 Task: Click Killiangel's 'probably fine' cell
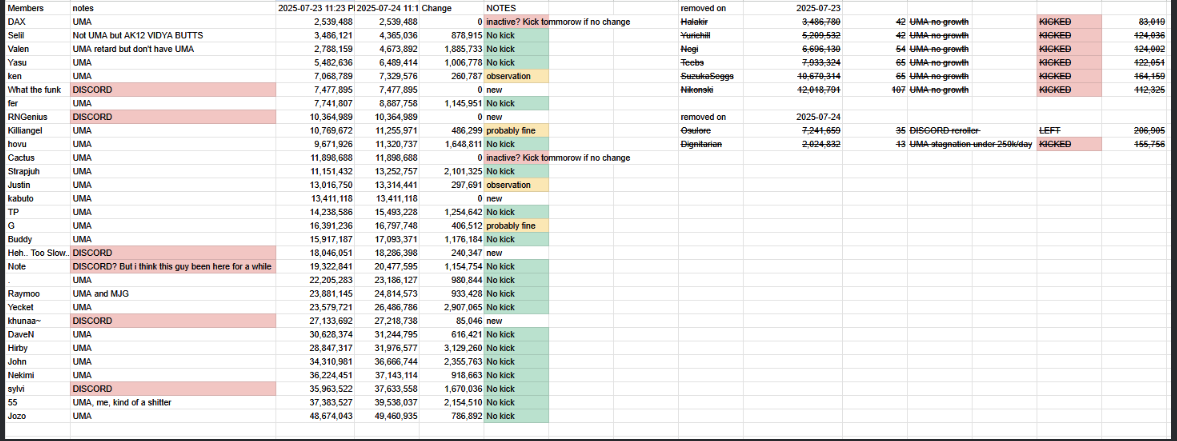pyautogui.click(x=516, y=130)
